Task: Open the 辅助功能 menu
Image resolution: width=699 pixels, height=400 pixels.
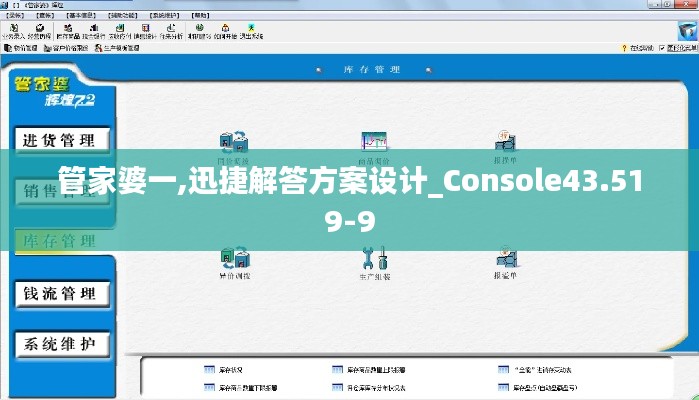Action: click(122, 15)
